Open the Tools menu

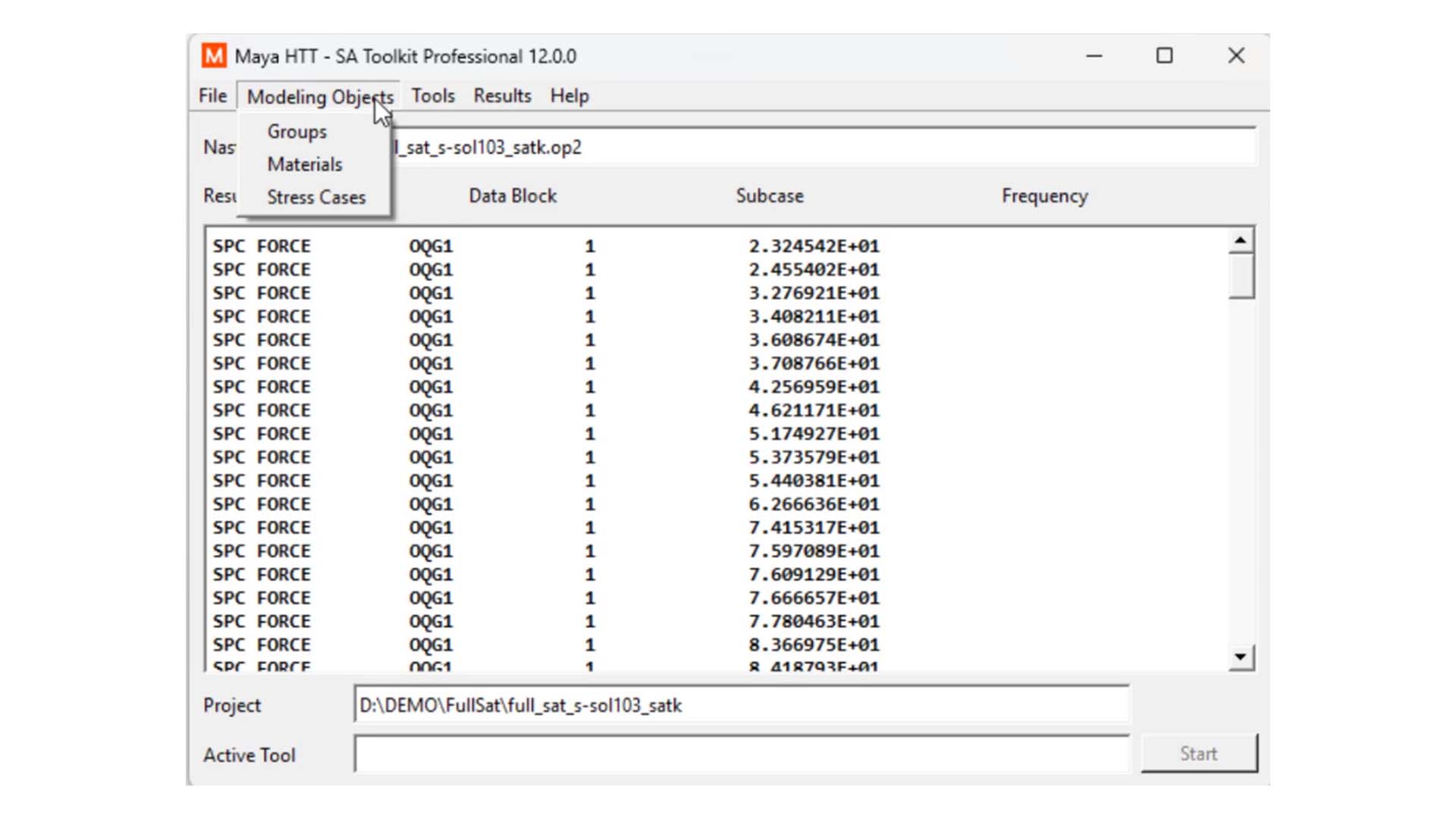click(432, 96)
